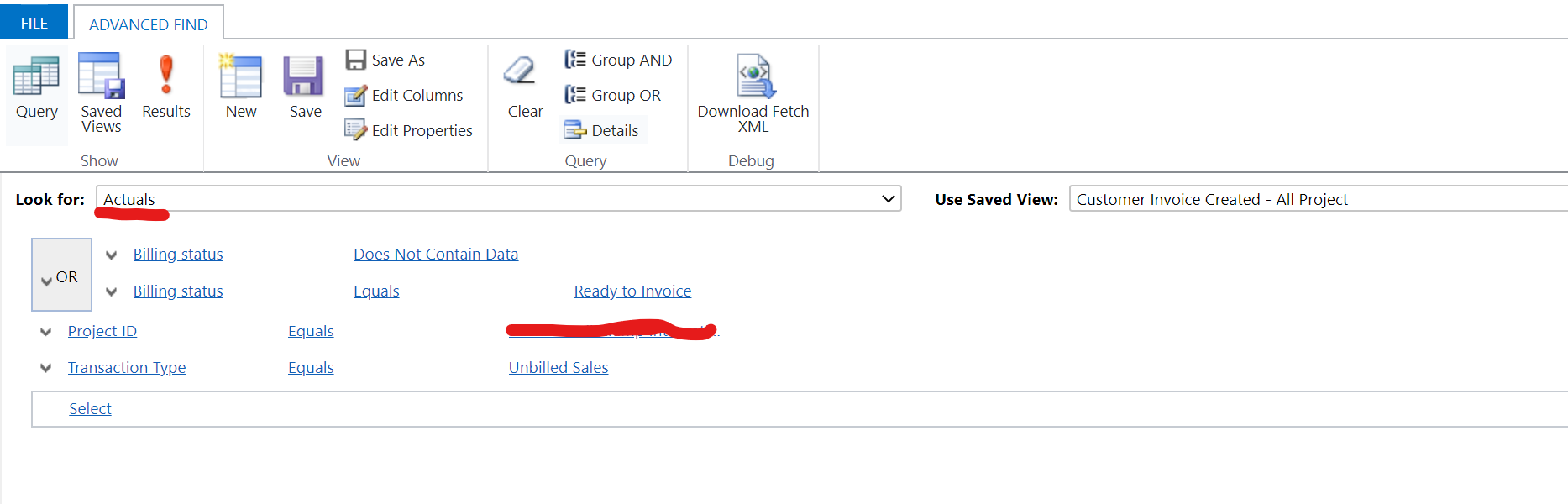Click the Does Not Contain Data operator
This screenshot has width=1568, height=504.
click(436, 254)
